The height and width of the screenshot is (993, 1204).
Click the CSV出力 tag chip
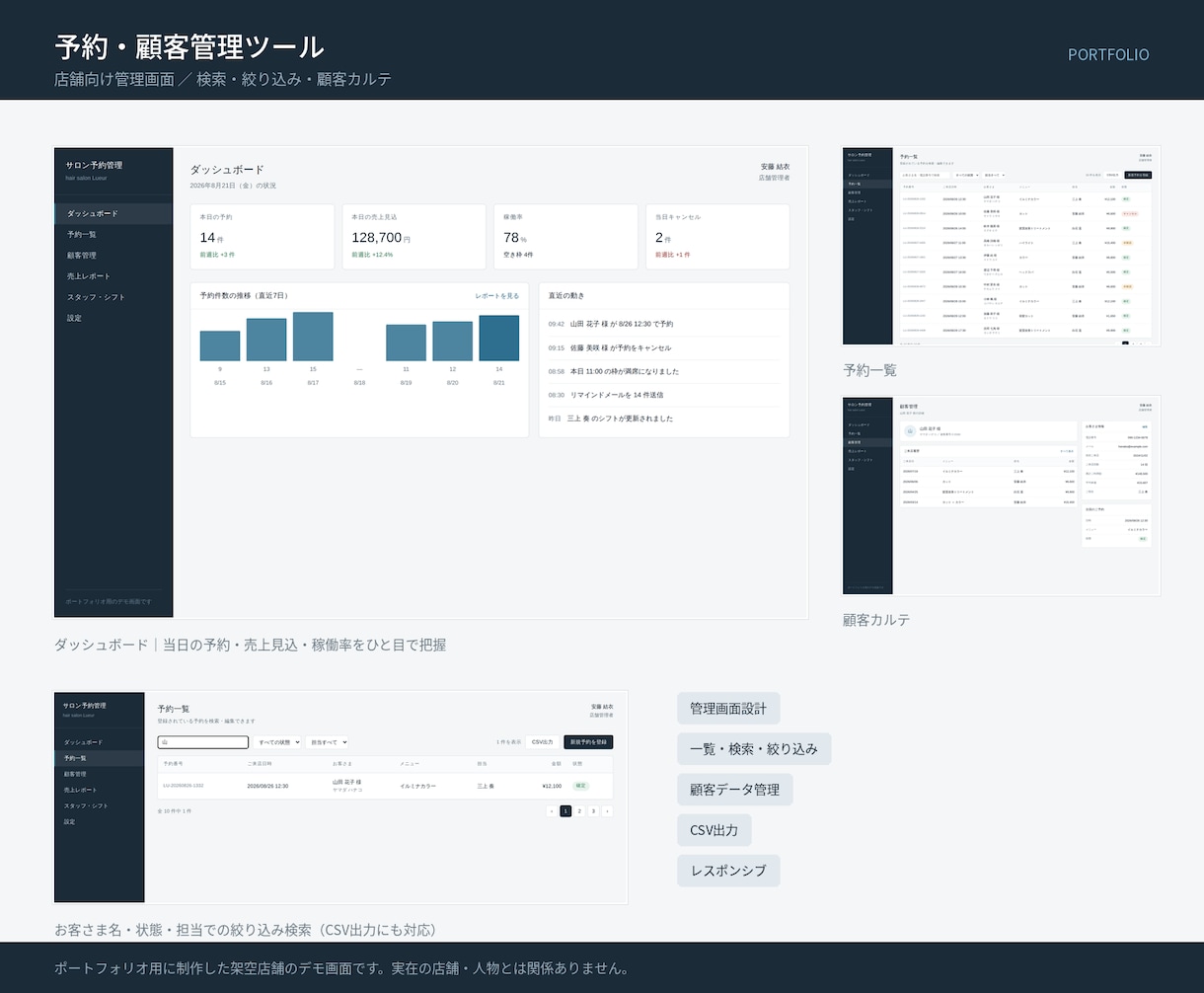715,830
